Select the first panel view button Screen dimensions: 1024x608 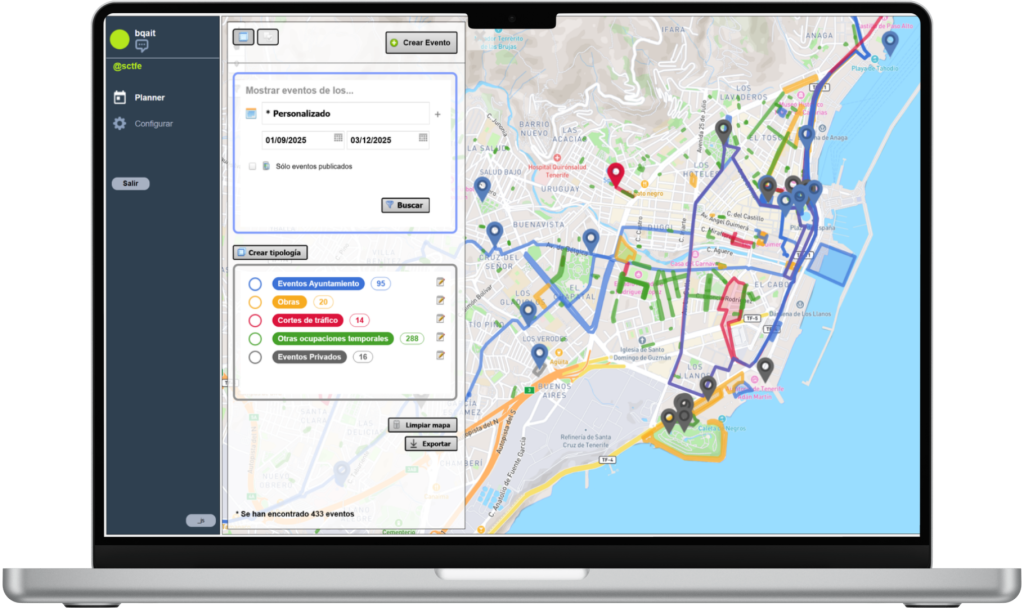click(x=243, y=37)
